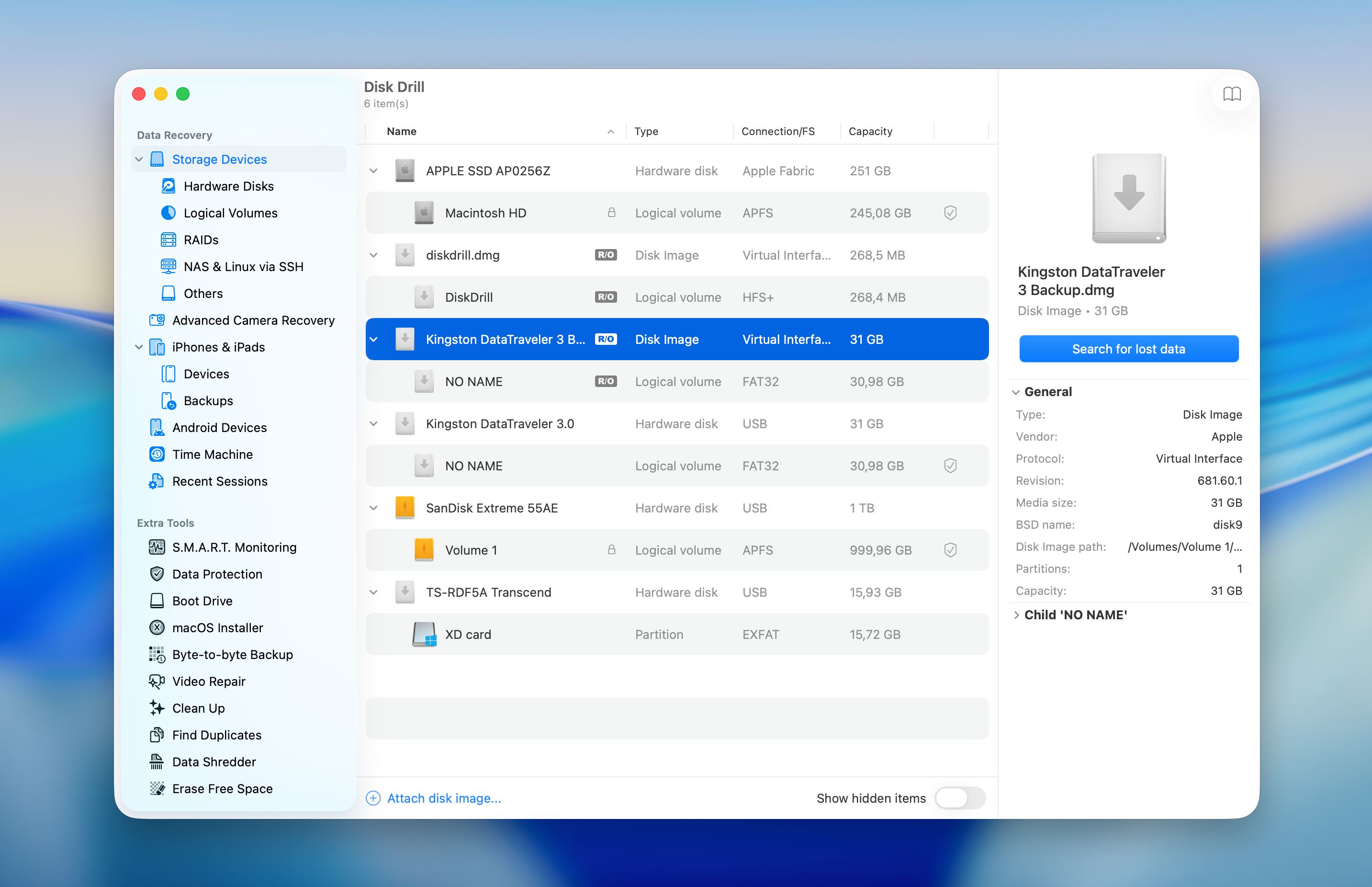Open the Find Duplicates tool
Image resolution: width=1372 pixels, height=887 pixels.
point(239,735)
